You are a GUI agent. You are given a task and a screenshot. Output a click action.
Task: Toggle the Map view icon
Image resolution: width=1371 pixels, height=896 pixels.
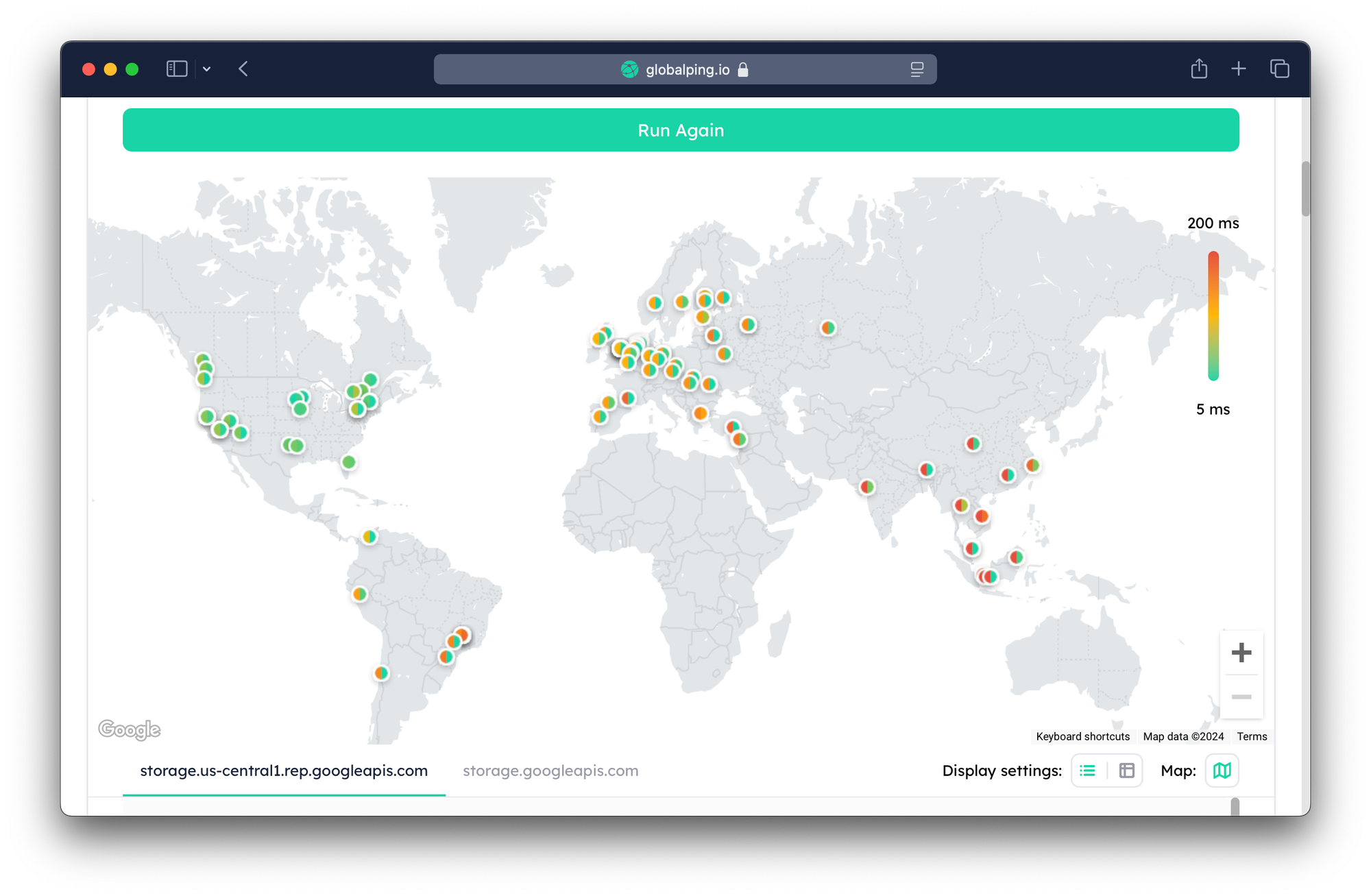[1222, 771]
